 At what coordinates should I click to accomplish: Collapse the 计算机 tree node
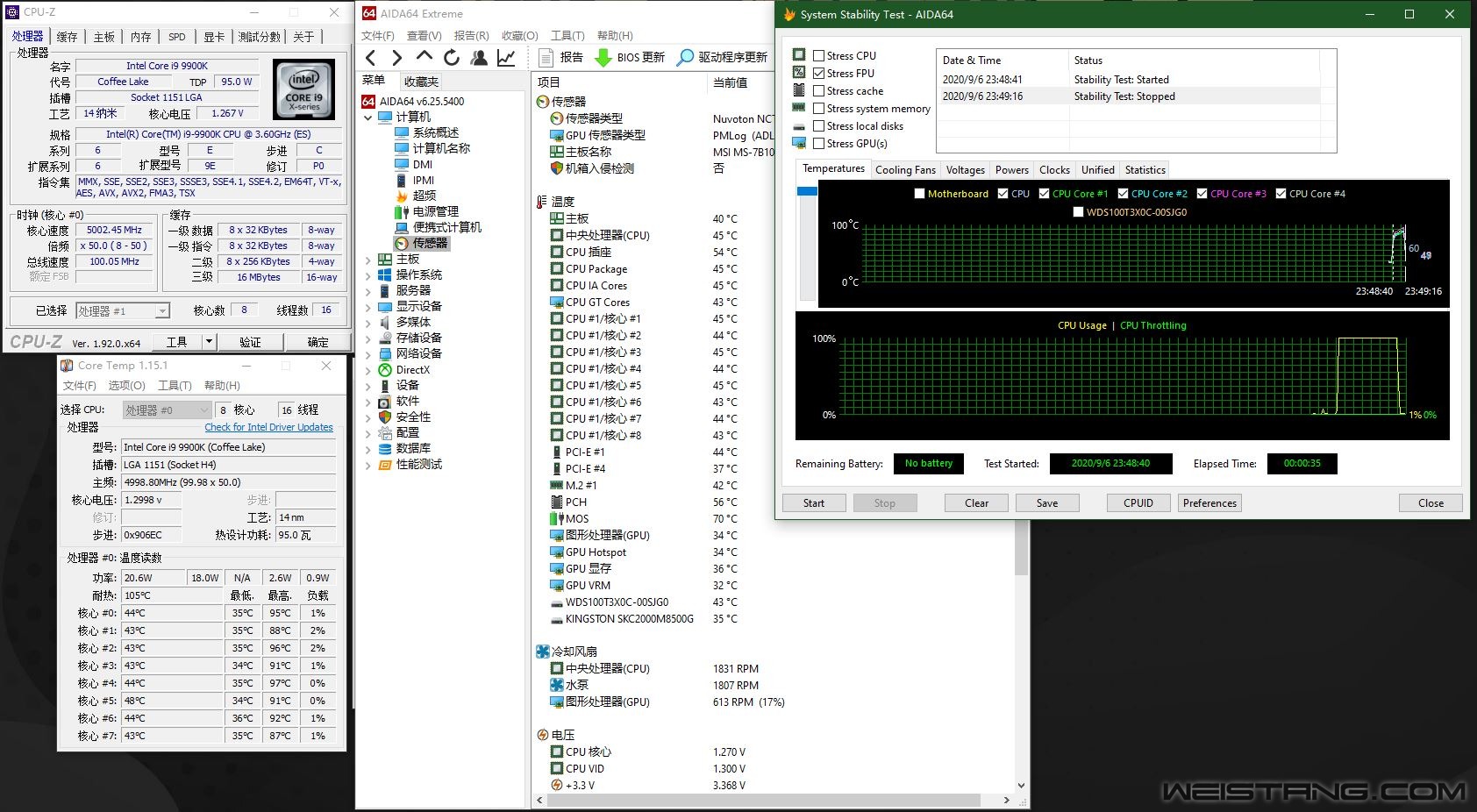click(x=368, y=118)
